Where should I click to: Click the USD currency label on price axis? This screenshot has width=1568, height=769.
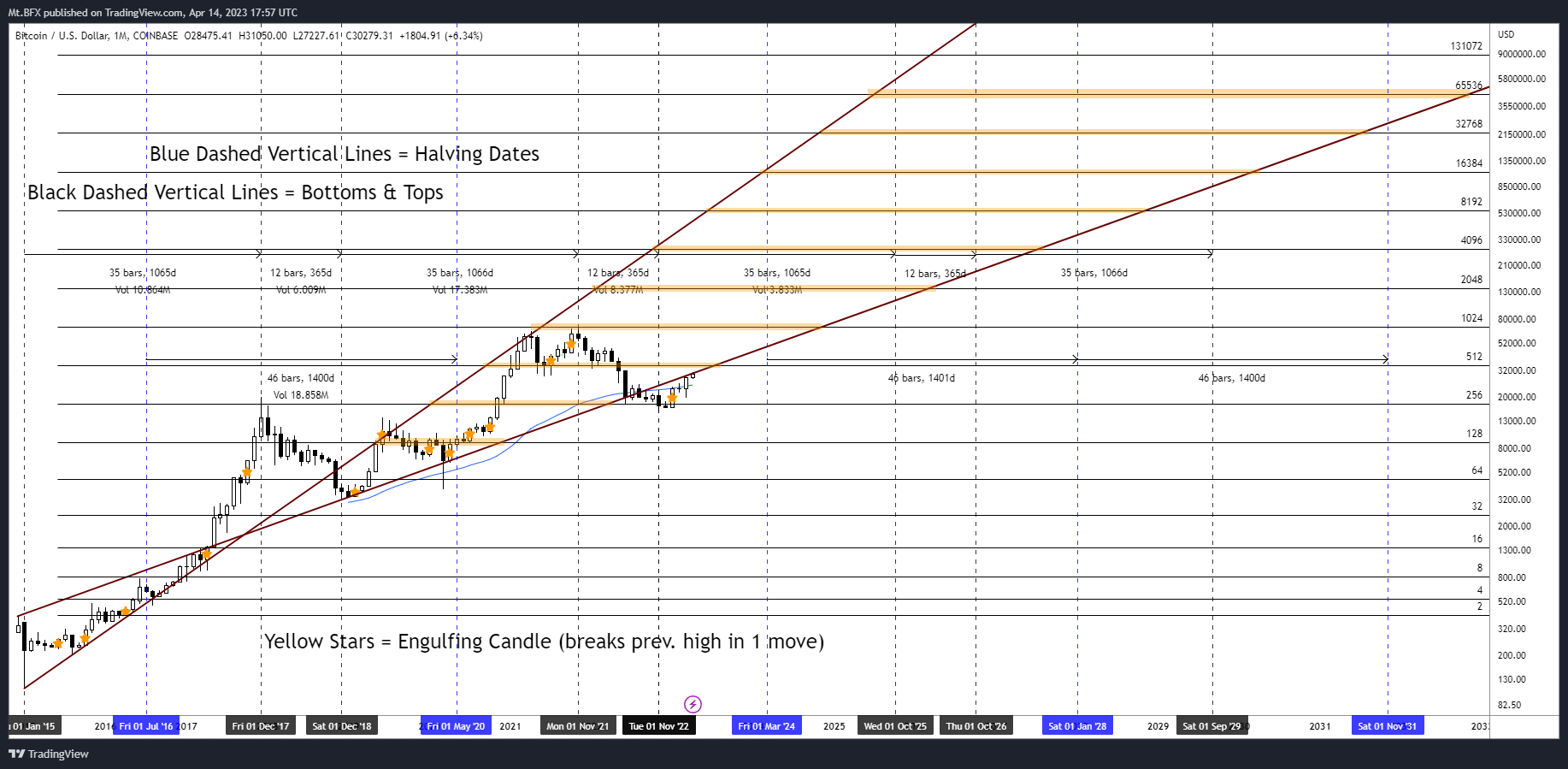point(1506,34)
